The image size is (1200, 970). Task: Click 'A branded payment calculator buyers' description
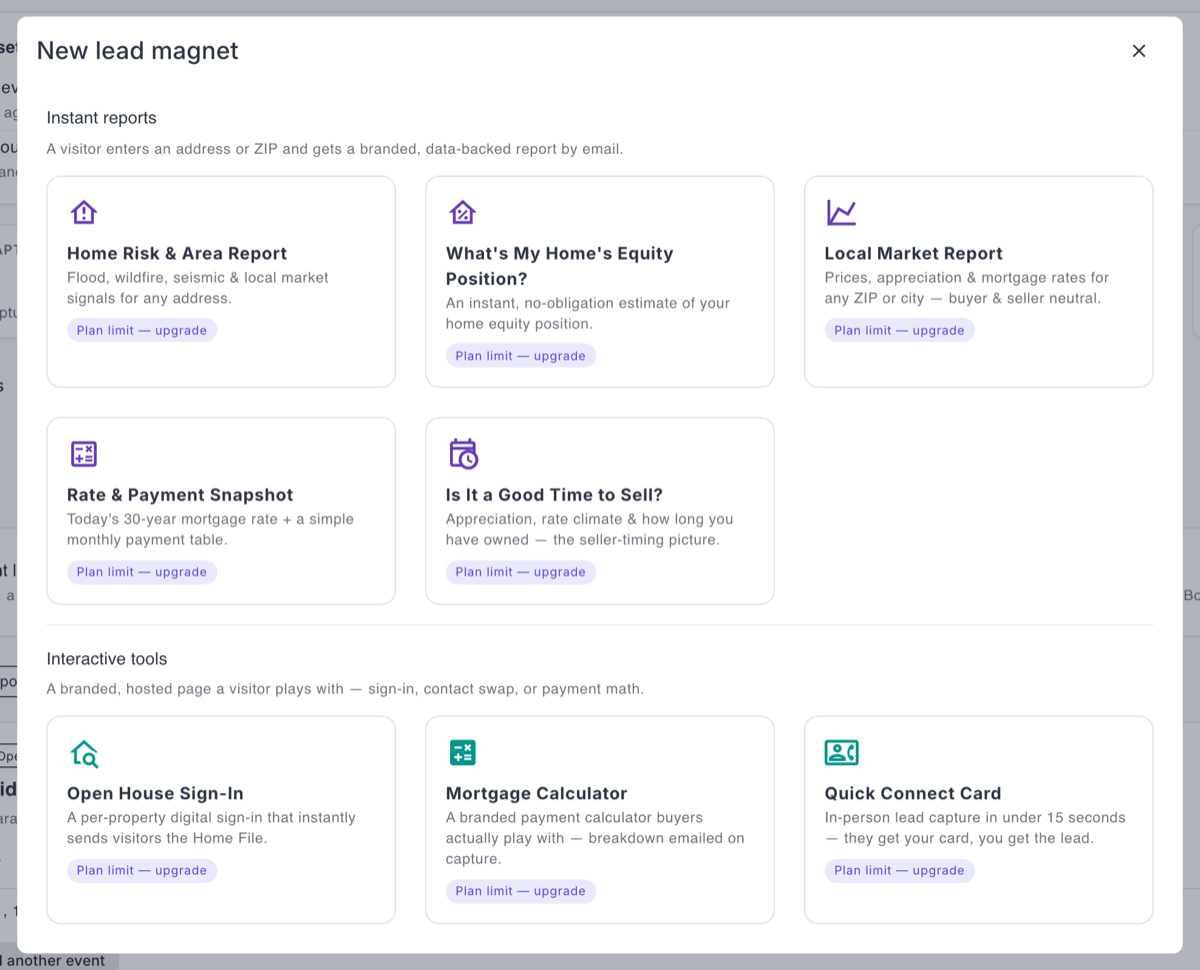595,838
